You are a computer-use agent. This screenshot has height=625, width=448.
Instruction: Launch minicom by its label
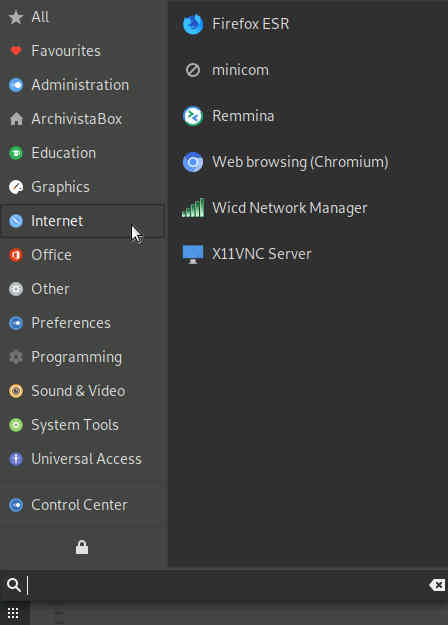(240, 70)
